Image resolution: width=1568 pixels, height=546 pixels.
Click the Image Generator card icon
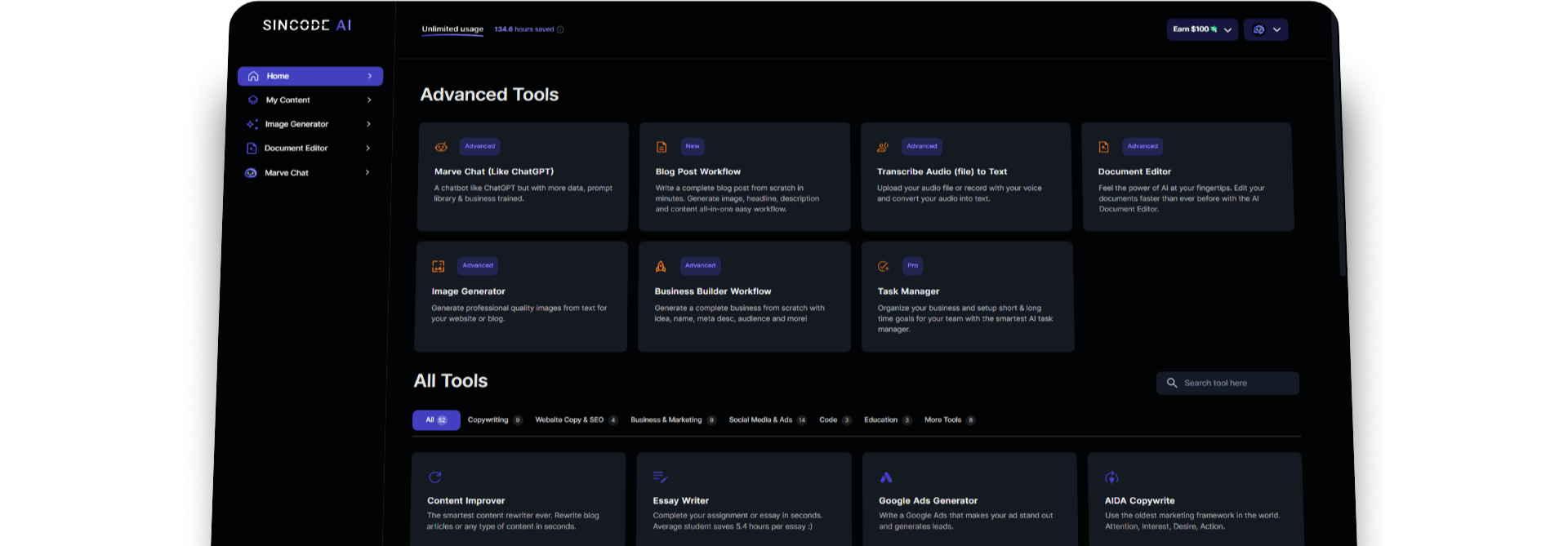tap(439, 266)
